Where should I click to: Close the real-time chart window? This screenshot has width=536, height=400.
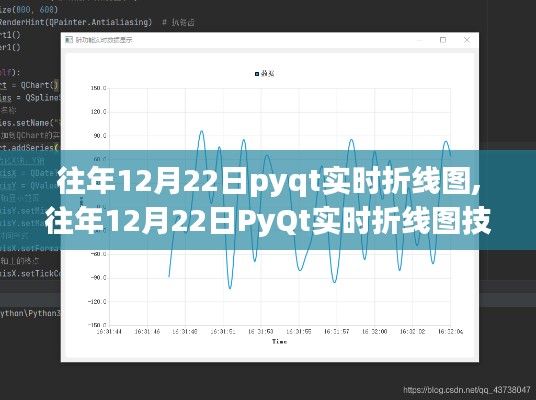467,40
